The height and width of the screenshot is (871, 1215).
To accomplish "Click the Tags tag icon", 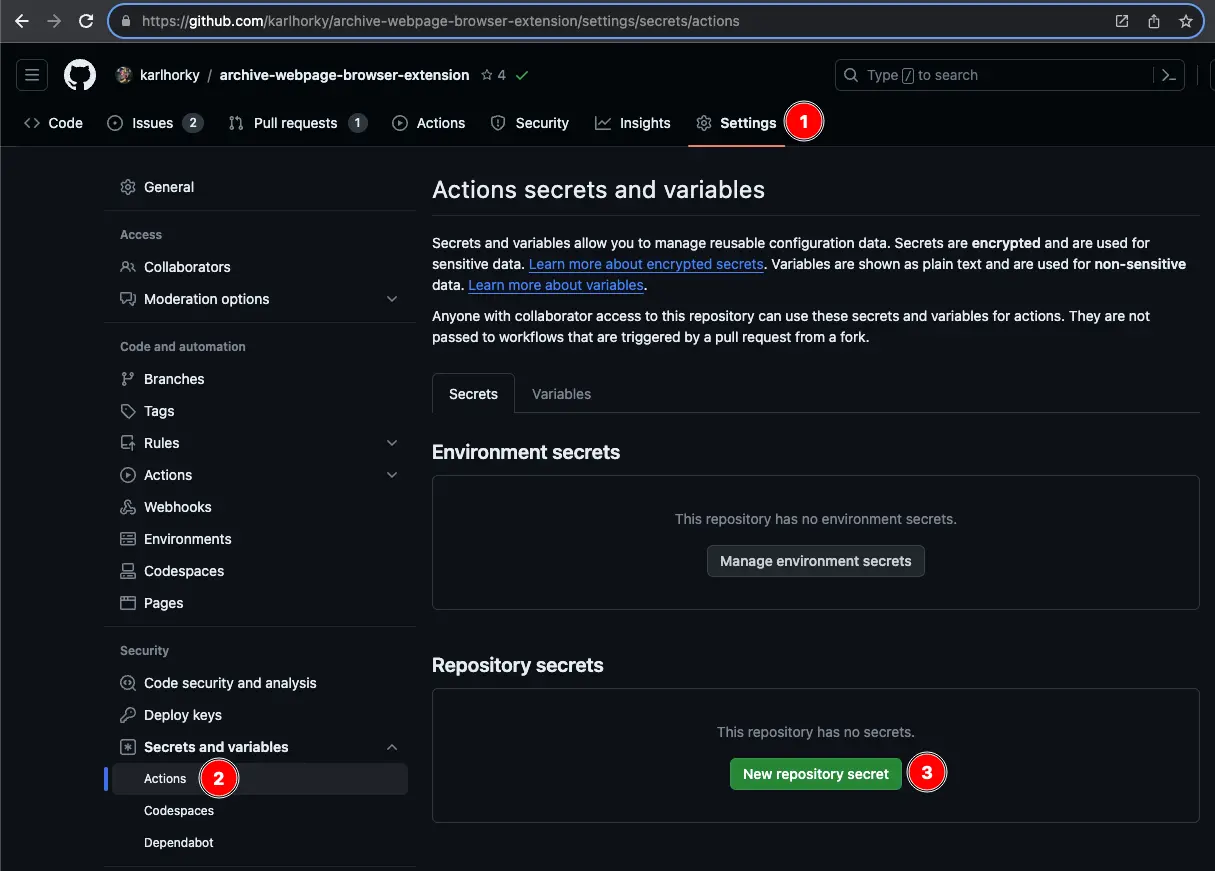I will coord(128,411).
